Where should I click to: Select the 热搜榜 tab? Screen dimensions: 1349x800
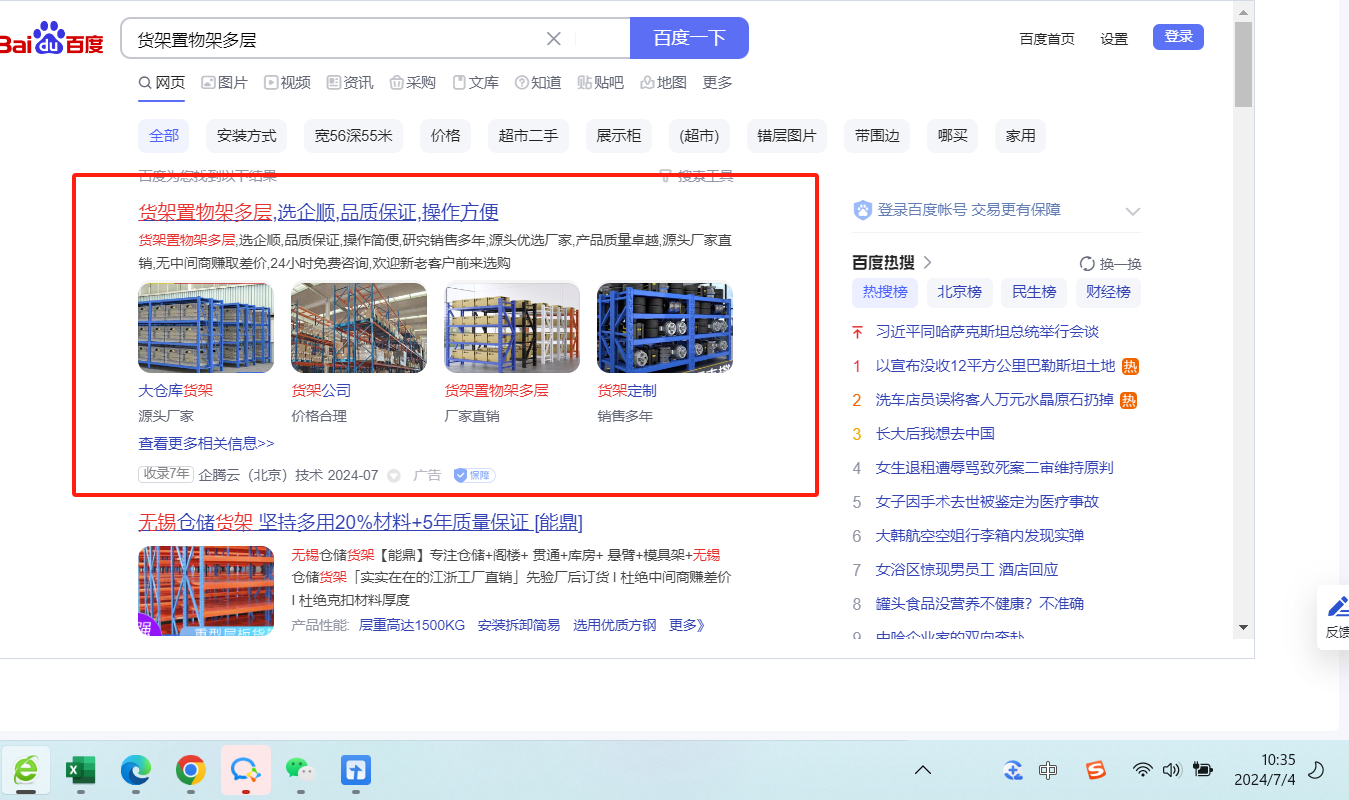point(885,292)
